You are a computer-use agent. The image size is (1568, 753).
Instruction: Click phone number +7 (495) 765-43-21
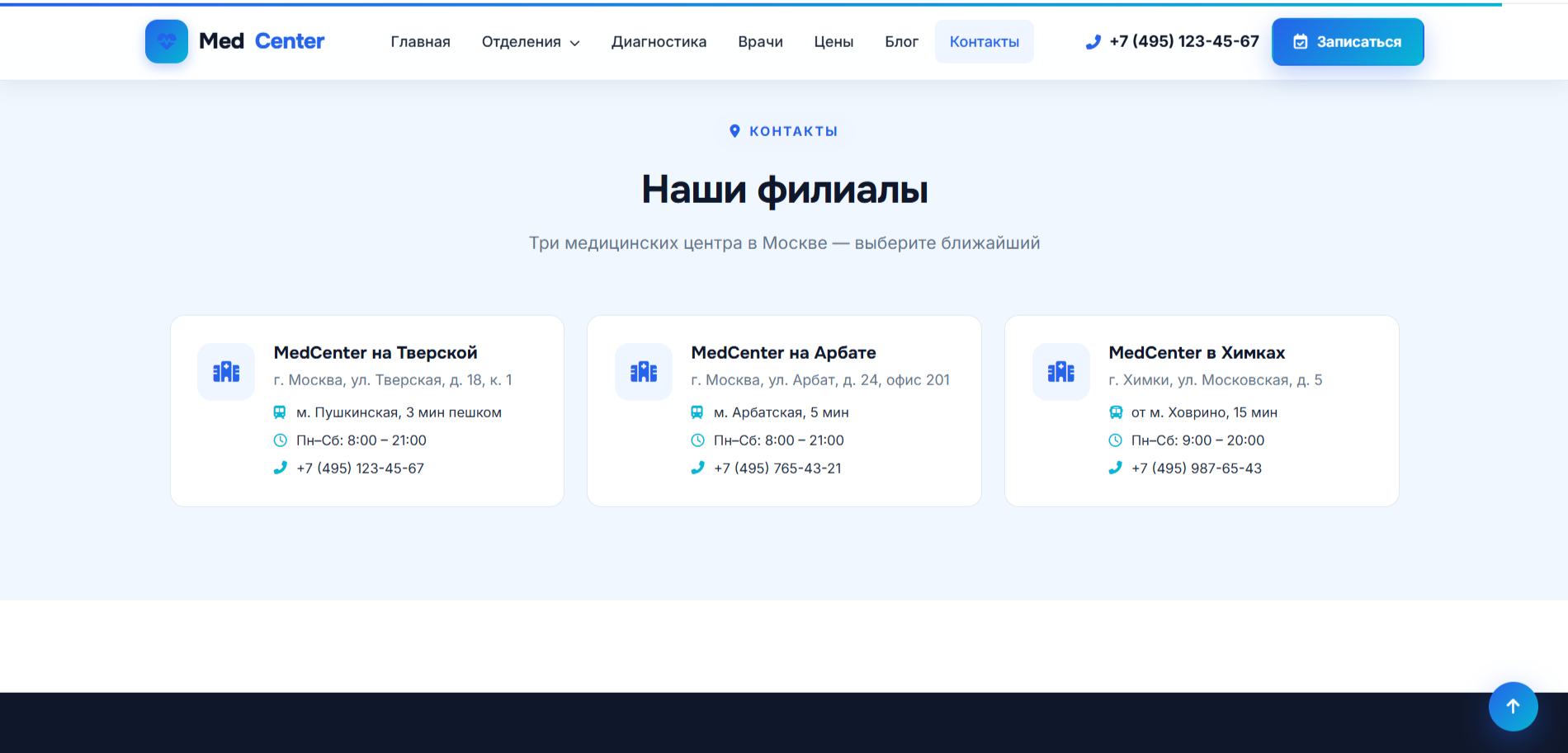[x=777, y=468]
